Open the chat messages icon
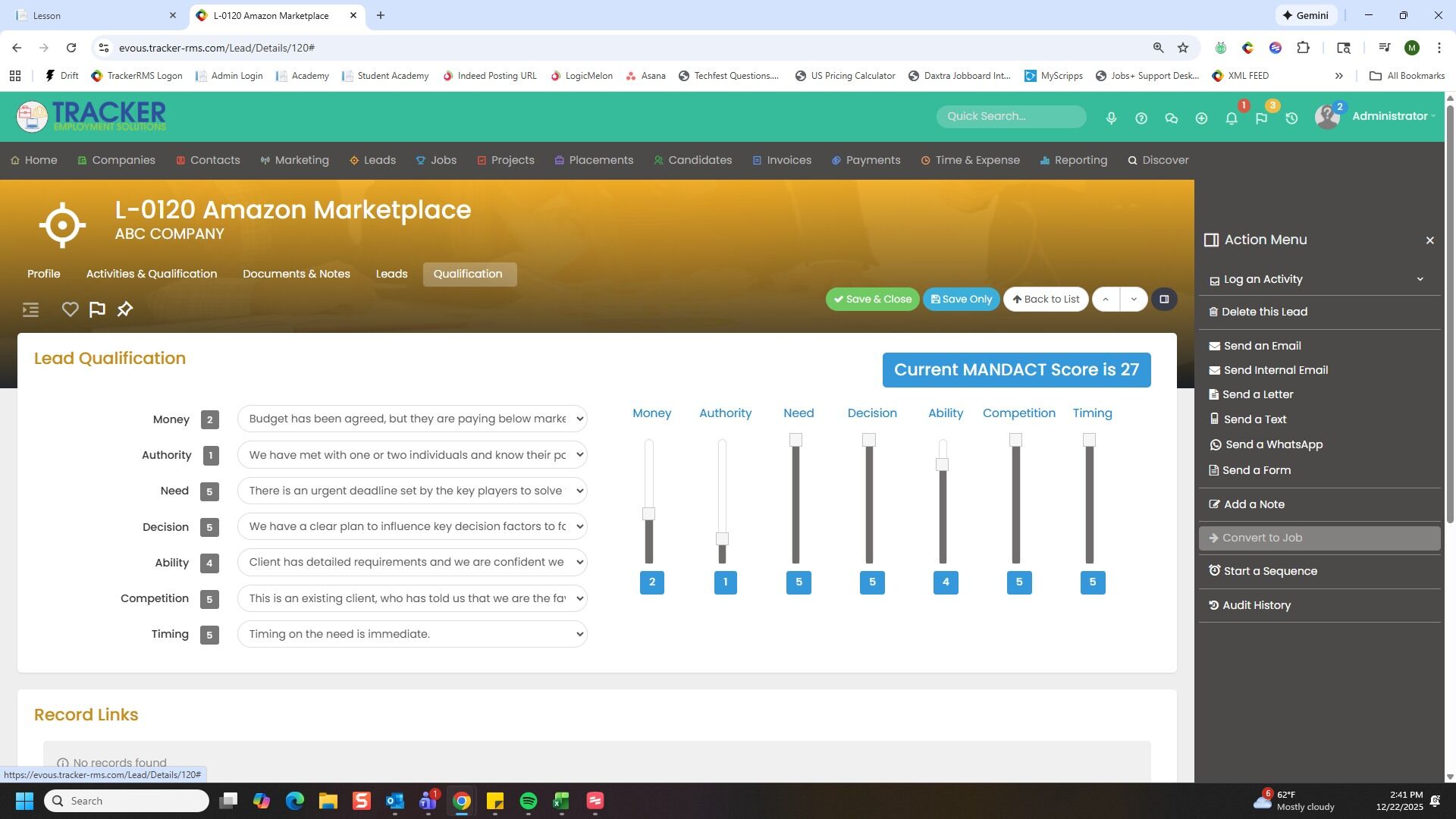The width and height of the screenshot is (1456, 819). 1171,118
